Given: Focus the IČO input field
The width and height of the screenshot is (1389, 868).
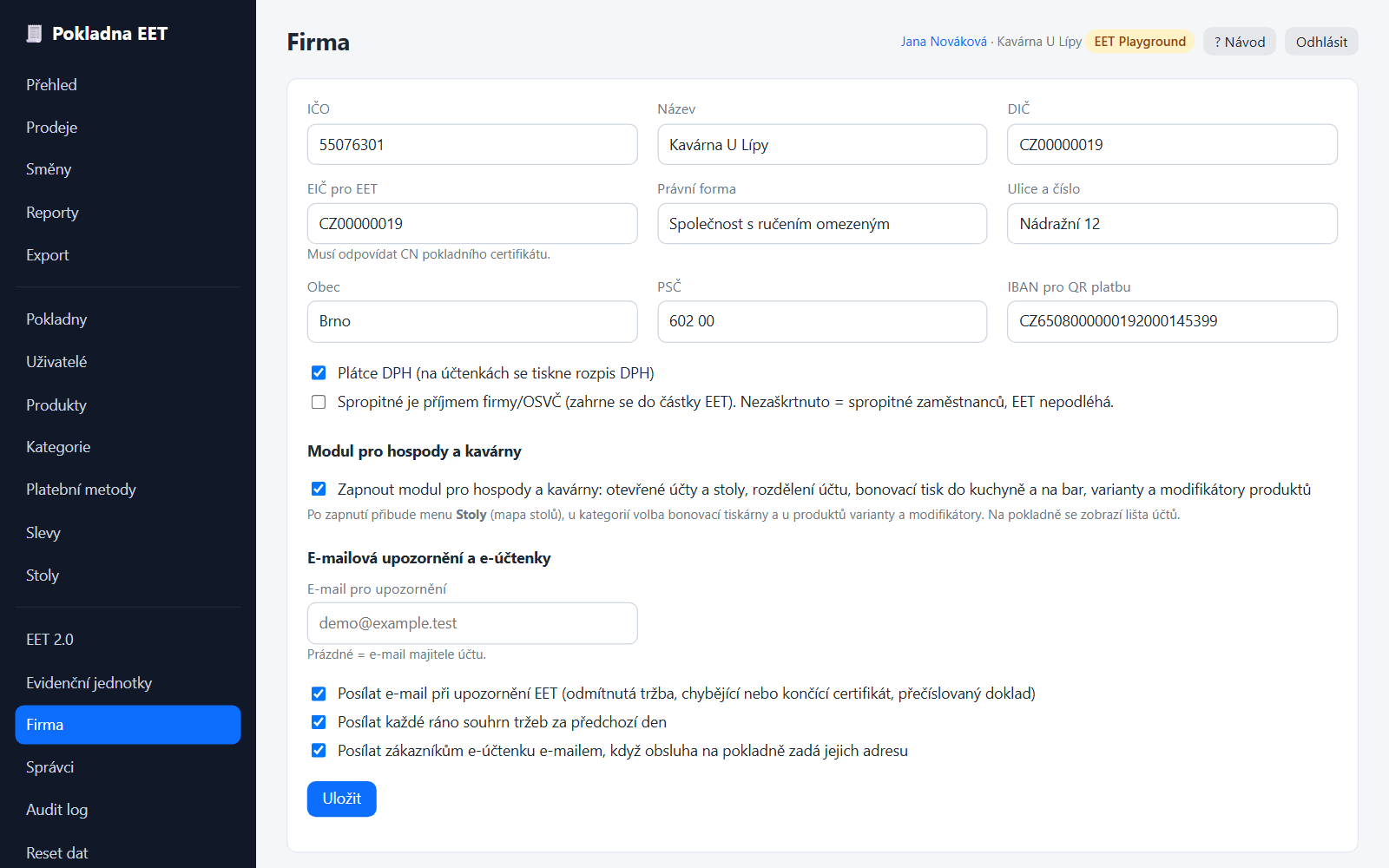Looking at the screenshot, I should [x=472, y=144].
